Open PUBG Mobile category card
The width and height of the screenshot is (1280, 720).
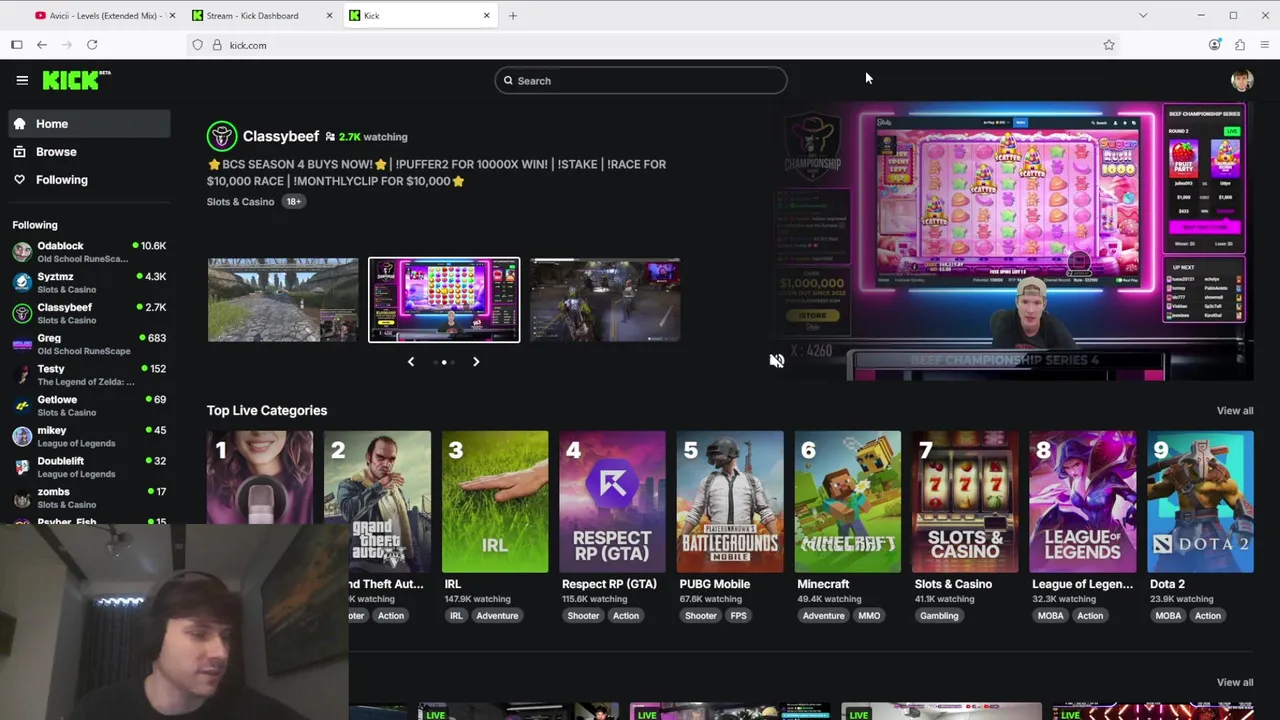[x=730, y=502]
